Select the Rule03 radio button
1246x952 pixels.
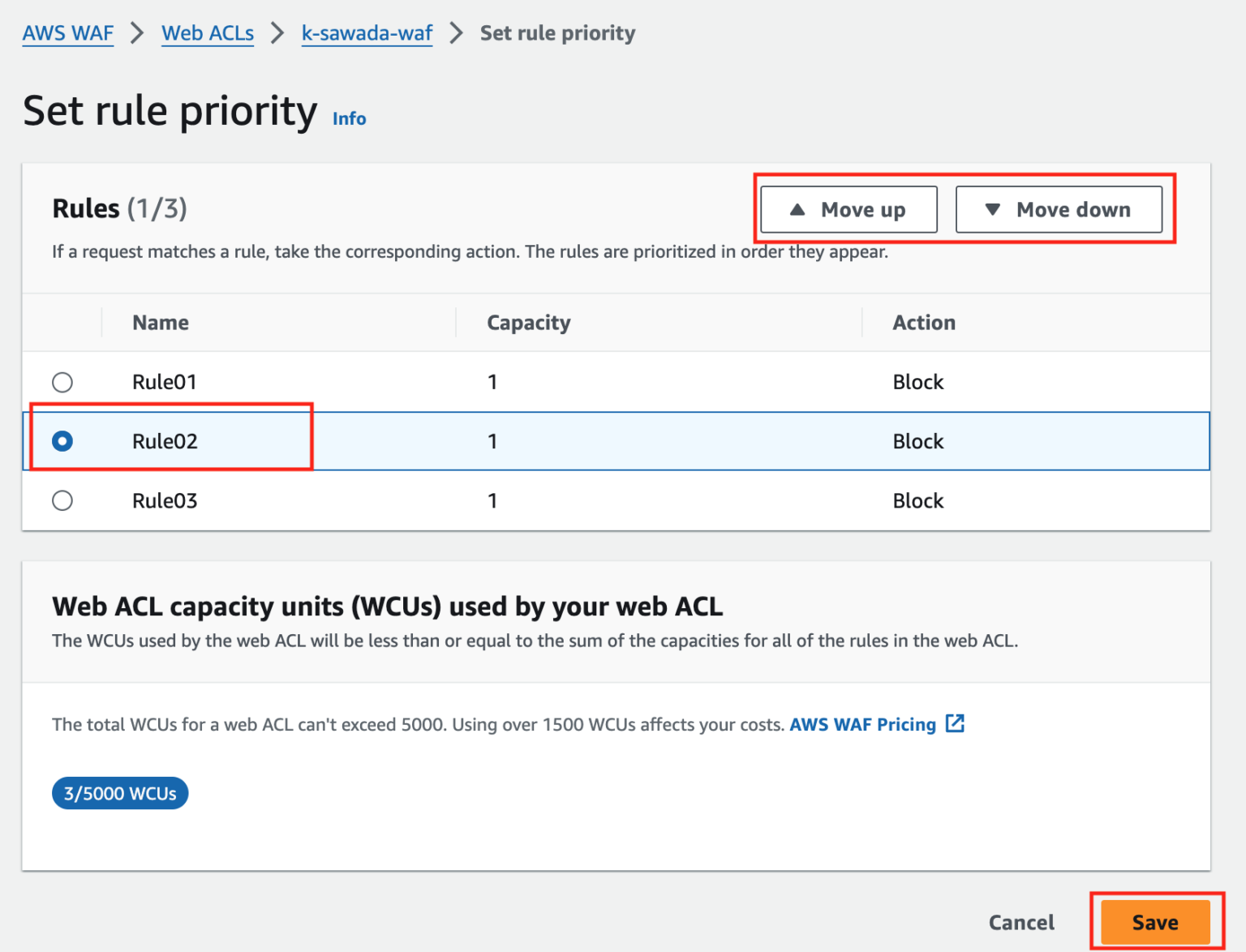click(62, 500)
